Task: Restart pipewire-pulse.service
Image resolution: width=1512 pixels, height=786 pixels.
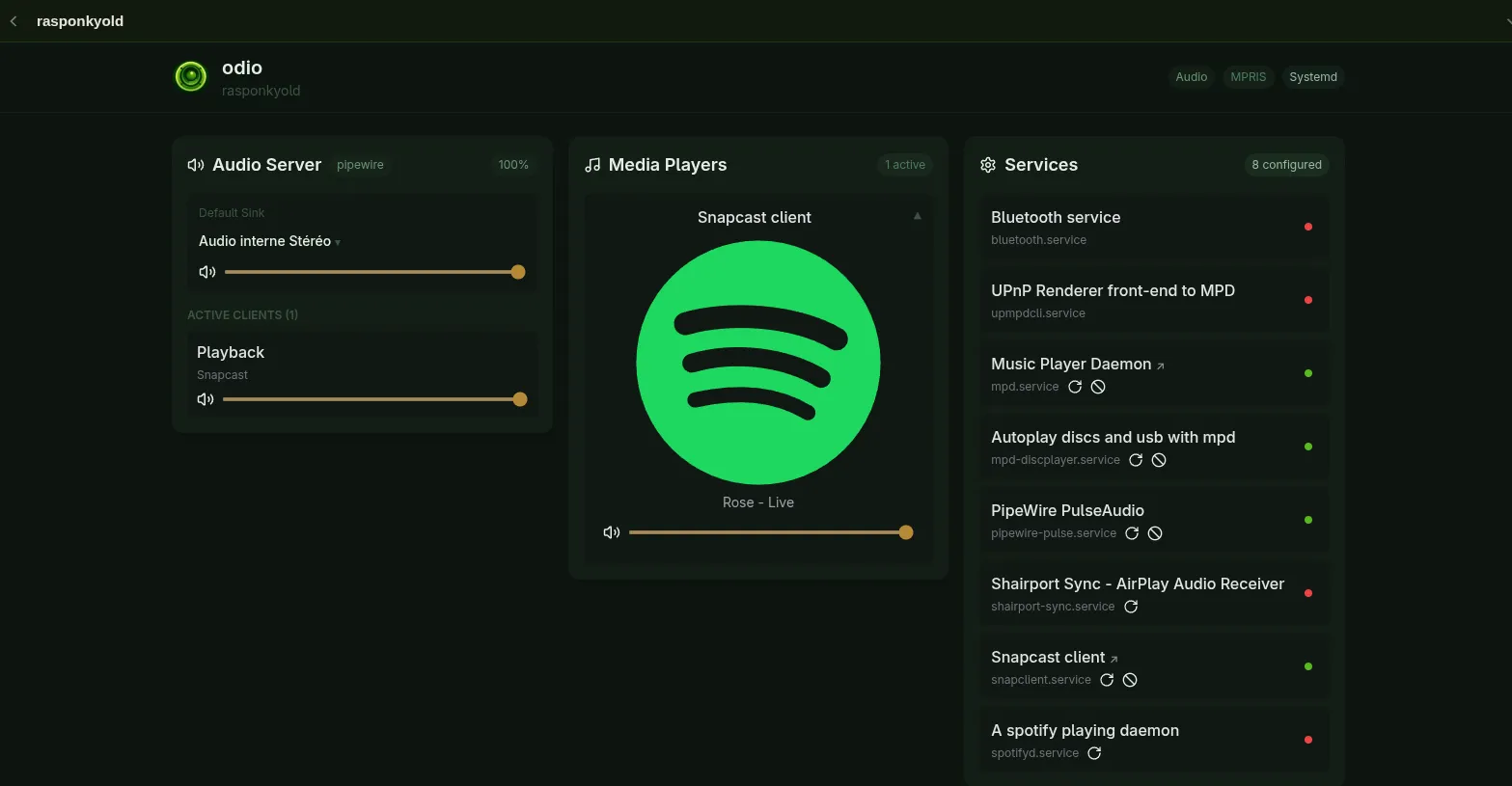Action: [1132, 533]
